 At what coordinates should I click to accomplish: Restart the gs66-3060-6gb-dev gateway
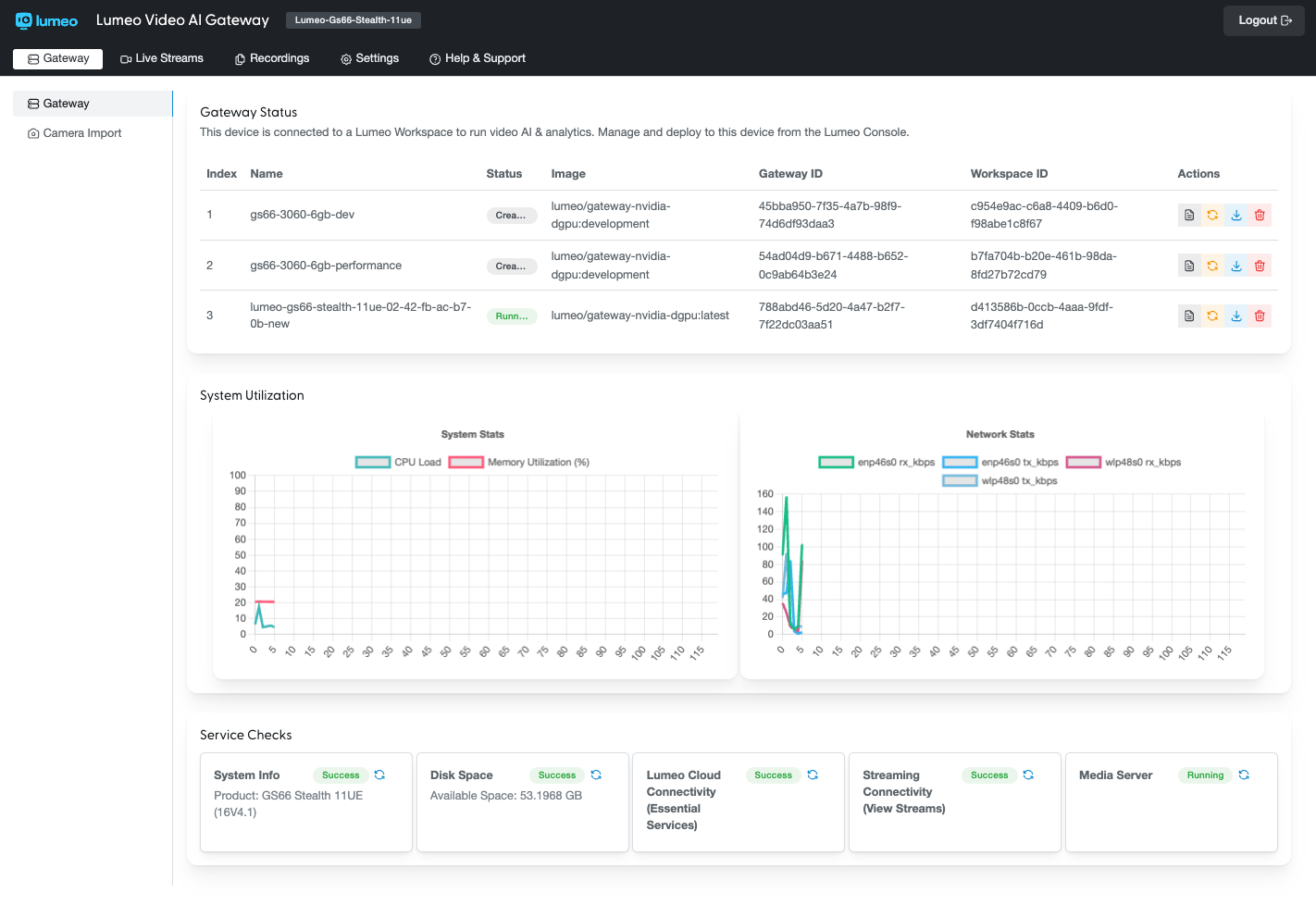(x=1212, y=215)
